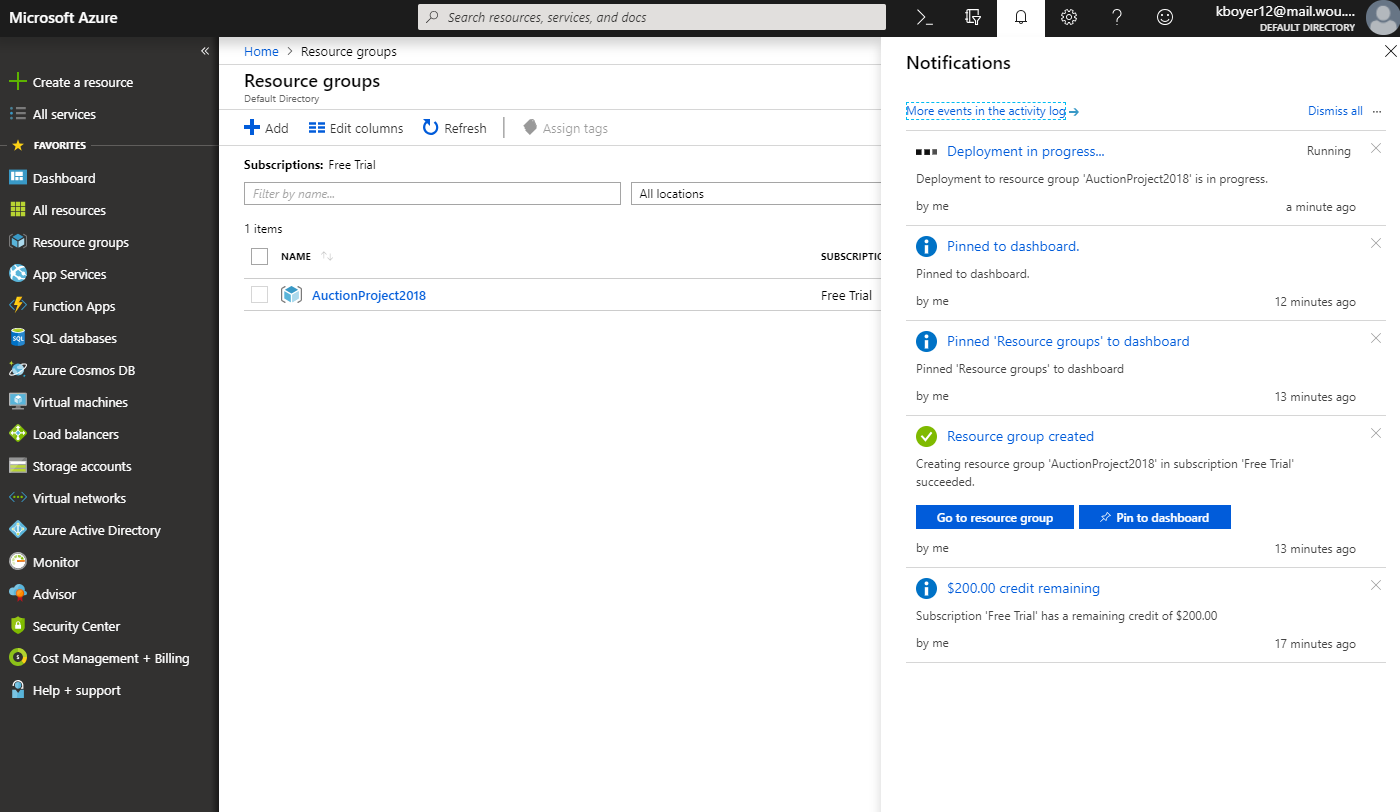Click Create a resource in sidebar
Image resolution: width=1400 pixels, height=812 pixels.
pos(83,82)
